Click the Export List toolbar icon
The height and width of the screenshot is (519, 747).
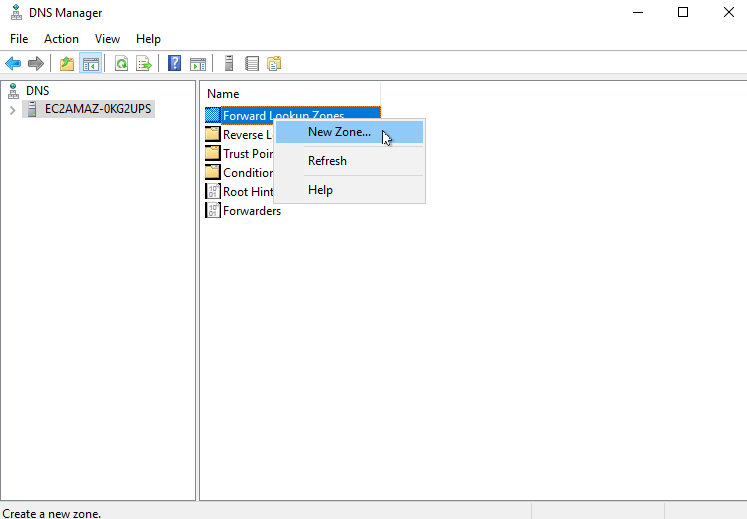pyautogui.click(x=144, y=63)
